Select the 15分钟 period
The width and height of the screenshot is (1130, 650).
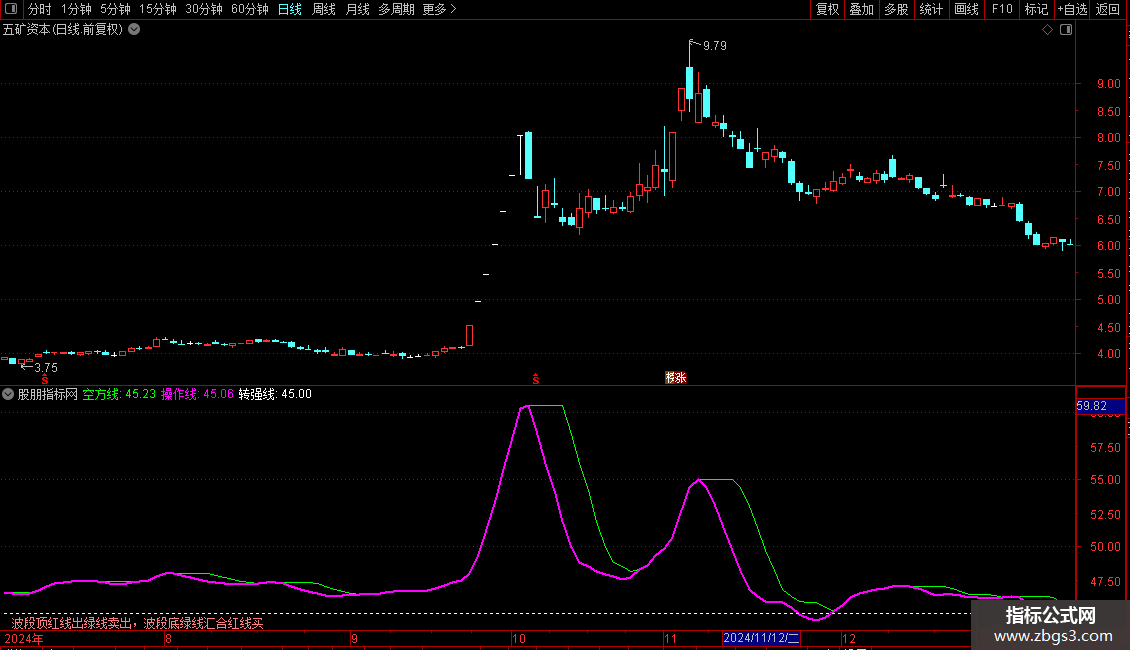click(158, 9)
